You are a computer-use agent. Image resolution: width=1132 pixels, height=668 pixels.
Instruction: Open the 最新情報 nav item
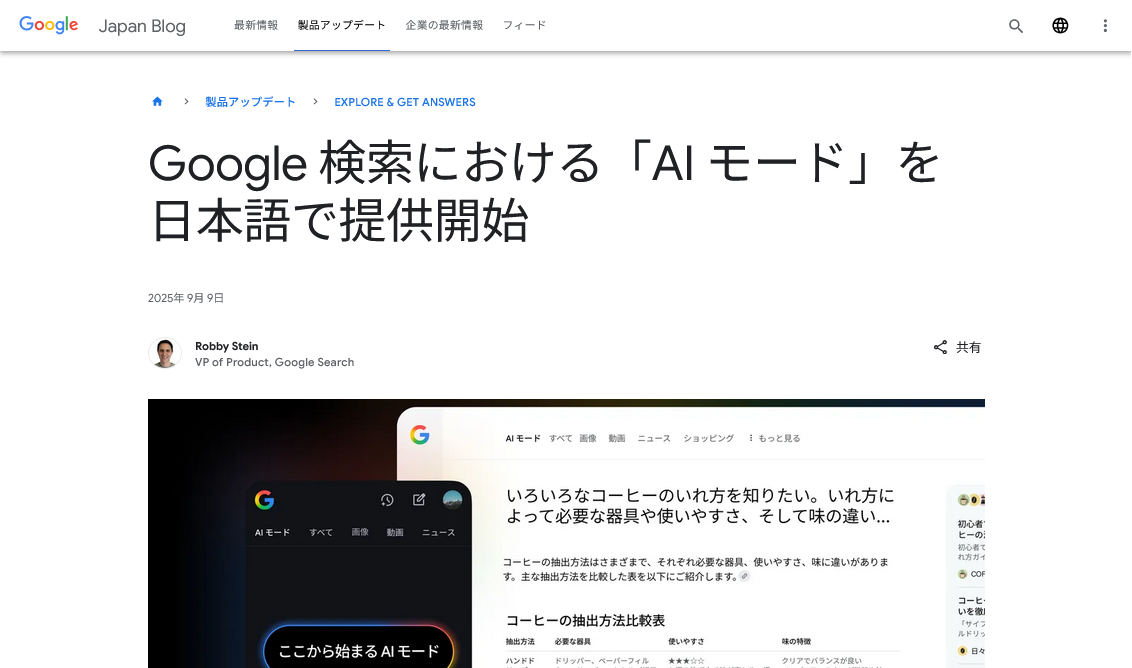pos(256,25)
